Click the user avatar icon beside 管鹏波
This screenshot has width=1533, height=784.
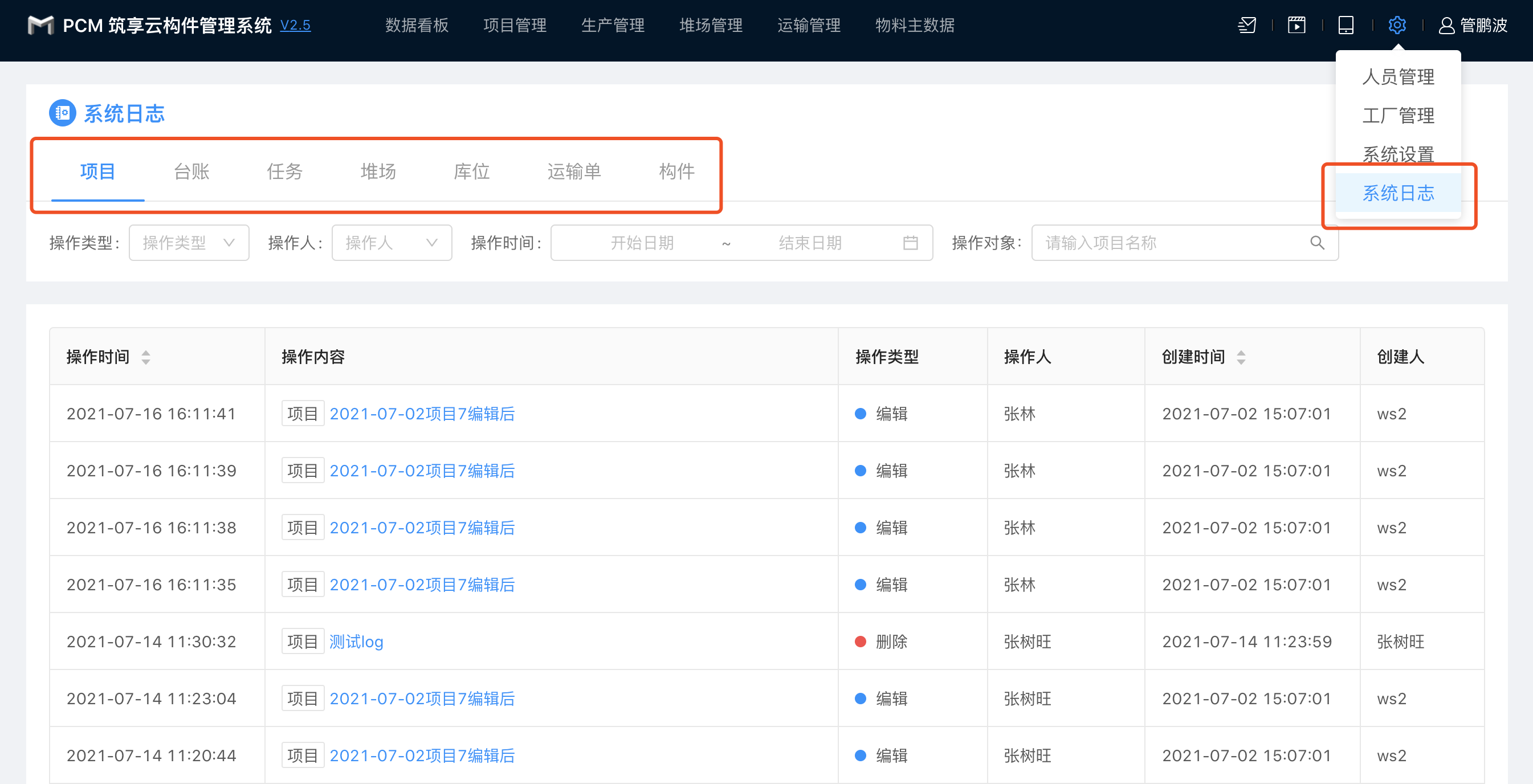click(1446, 26)
